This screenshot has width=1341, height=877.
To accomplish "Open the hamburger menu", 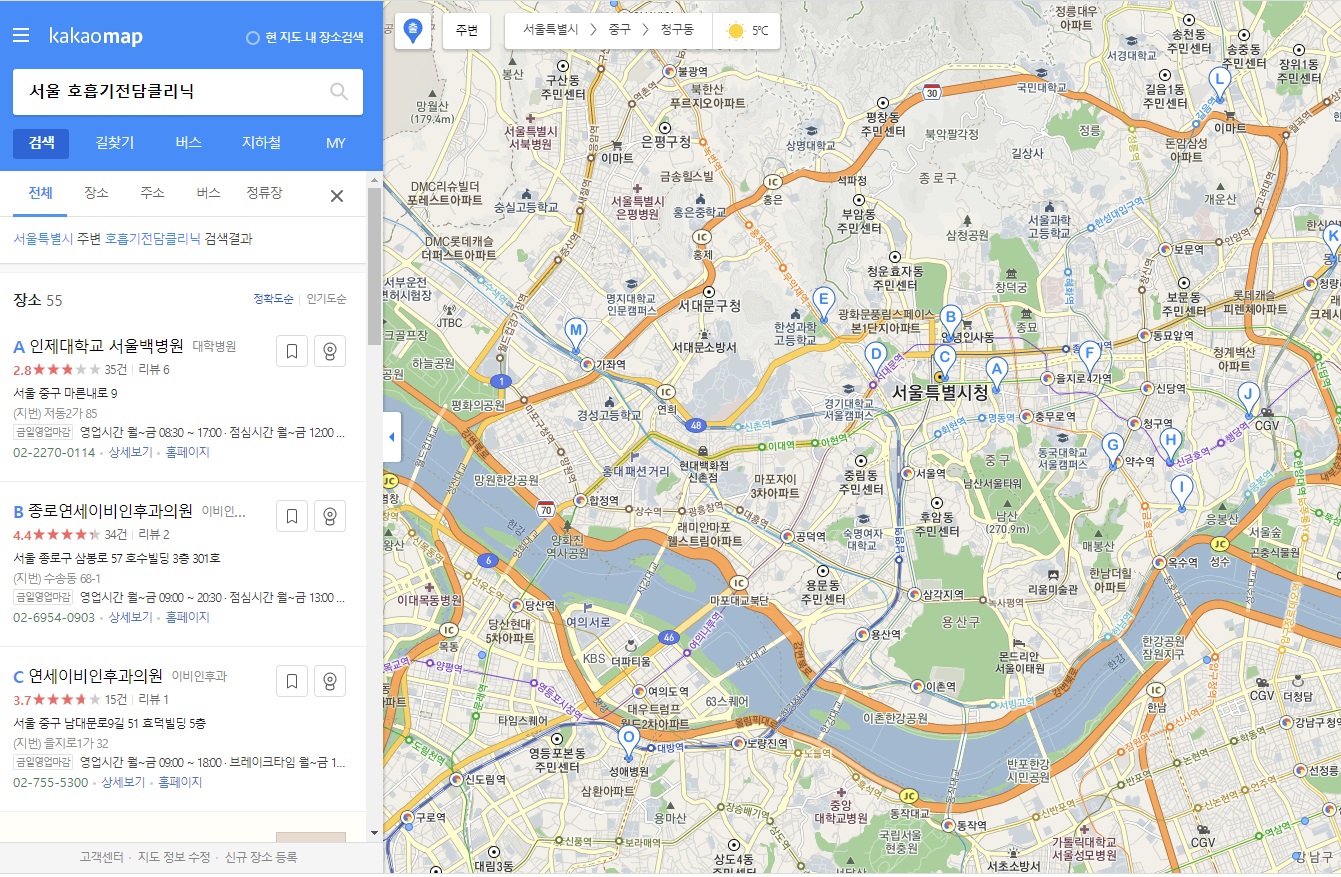I will click(x=21, y=36).
